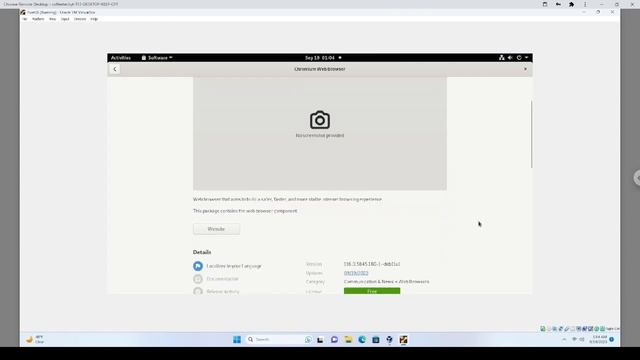This screenshot has height=360, width=640.
Task: Click the back arrow icon in Remote Desktop title bar
Action: pos(558,4)
